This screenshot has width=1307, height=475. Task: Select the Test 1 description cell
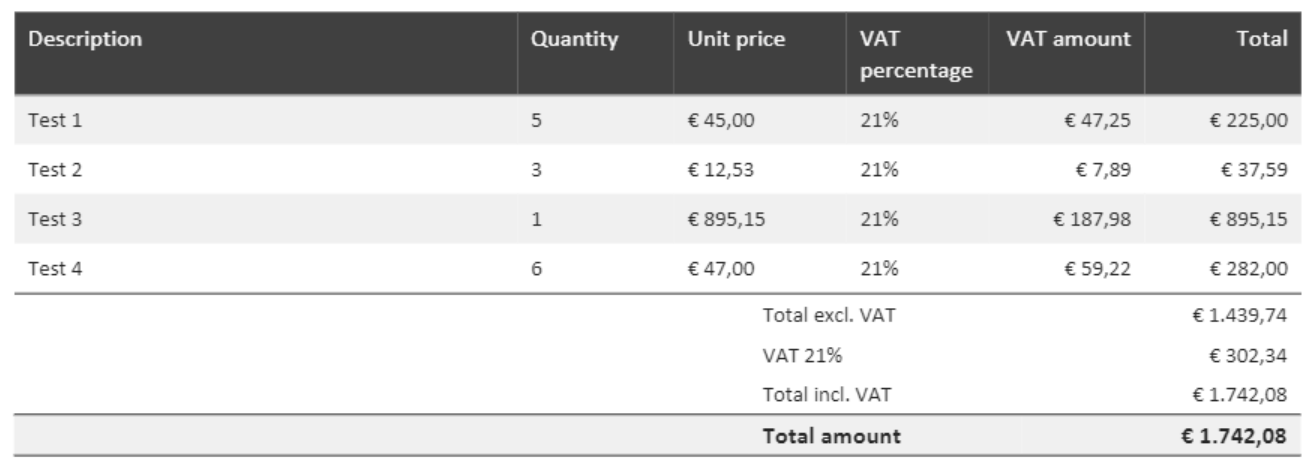coord(55,121)
